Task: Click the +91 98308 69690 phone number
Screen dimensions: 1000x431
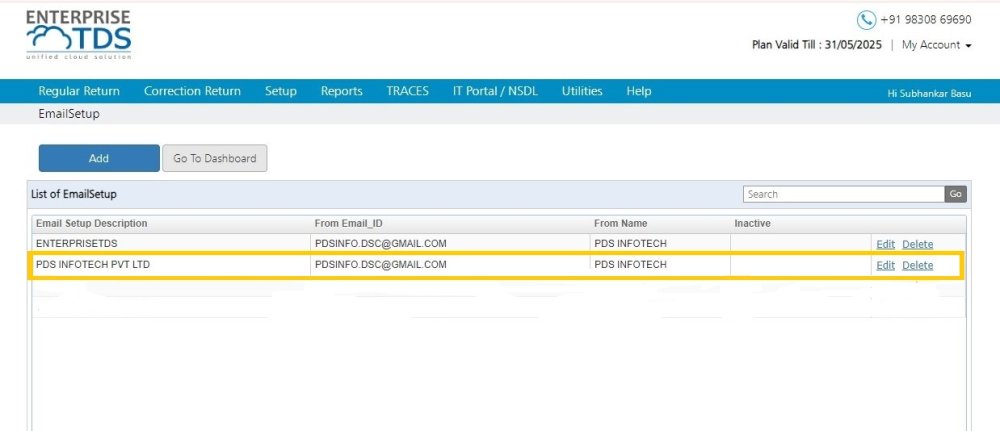Action: (x=926, y=20)
